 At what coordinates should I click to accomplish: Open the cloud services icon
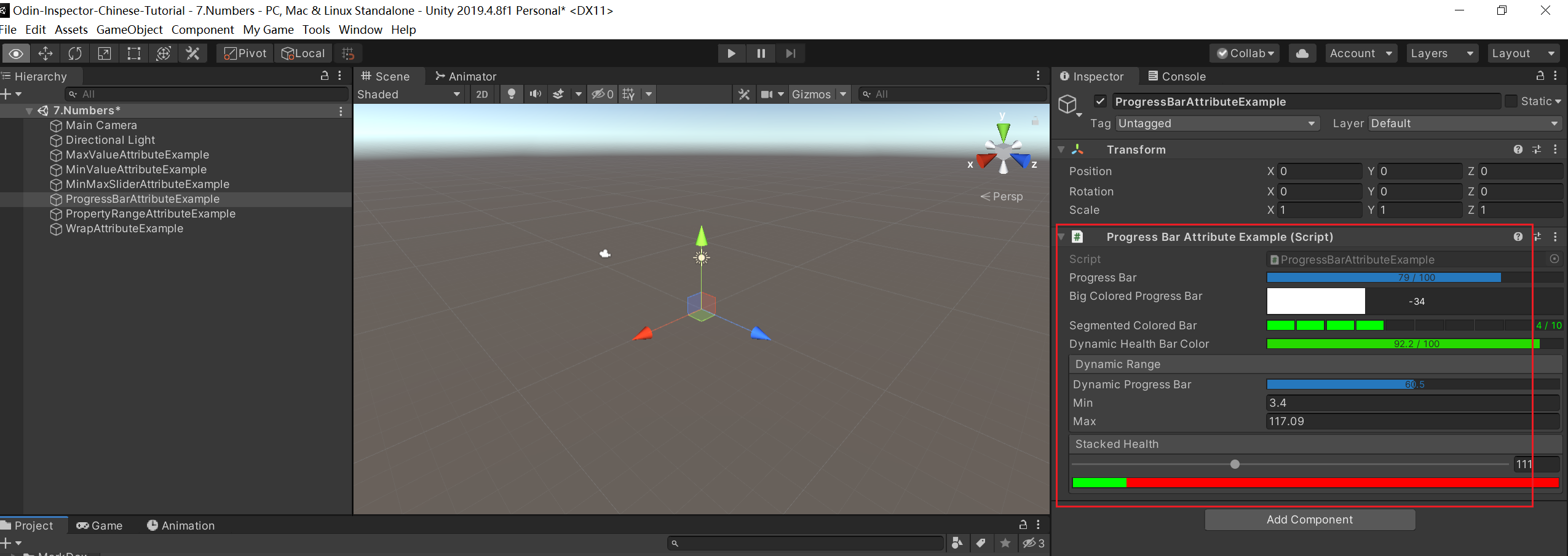pyautogui.click(x=1302, y=53)
